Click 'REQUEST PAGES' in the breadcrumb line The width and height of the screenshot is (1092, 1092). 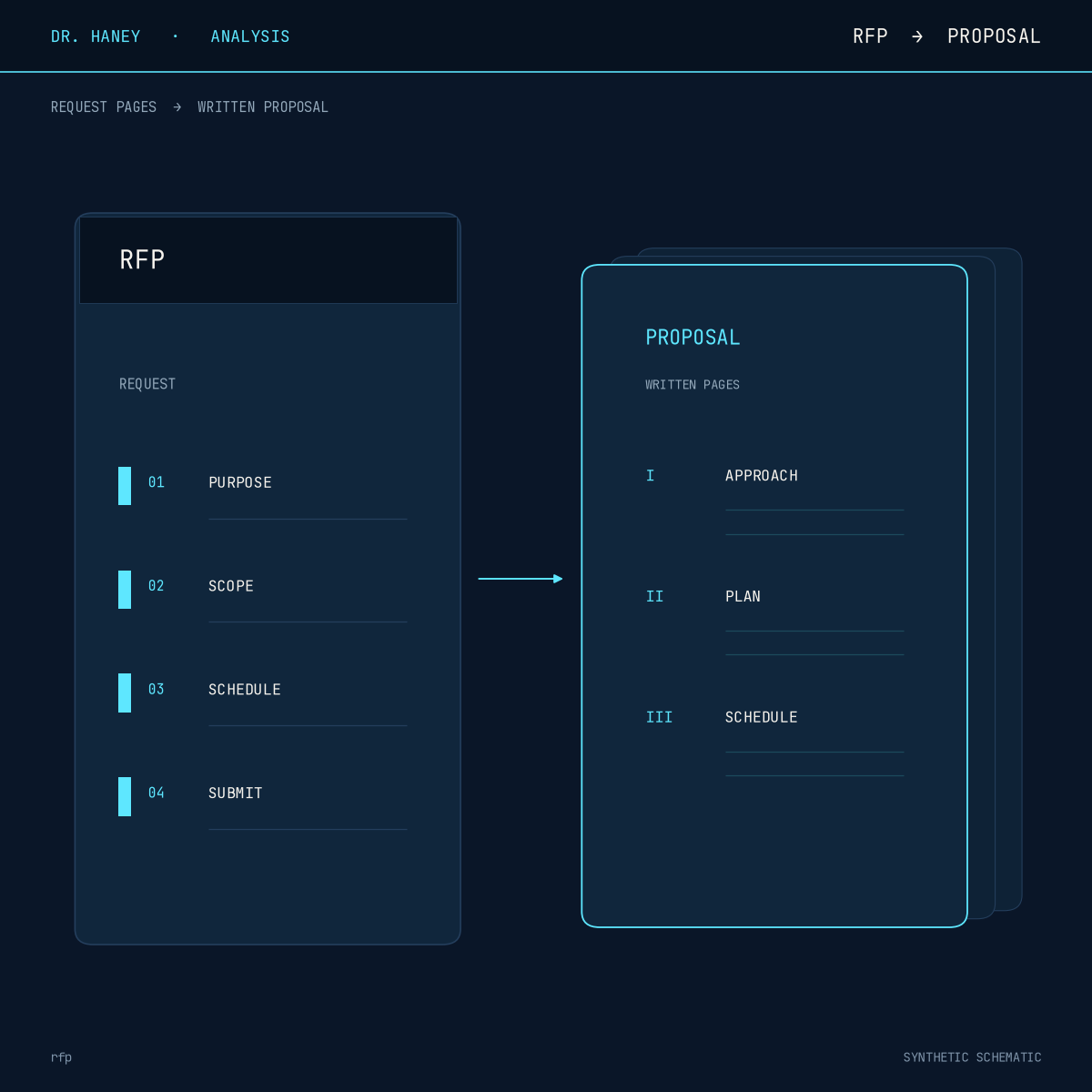click(x=104, y=107)
